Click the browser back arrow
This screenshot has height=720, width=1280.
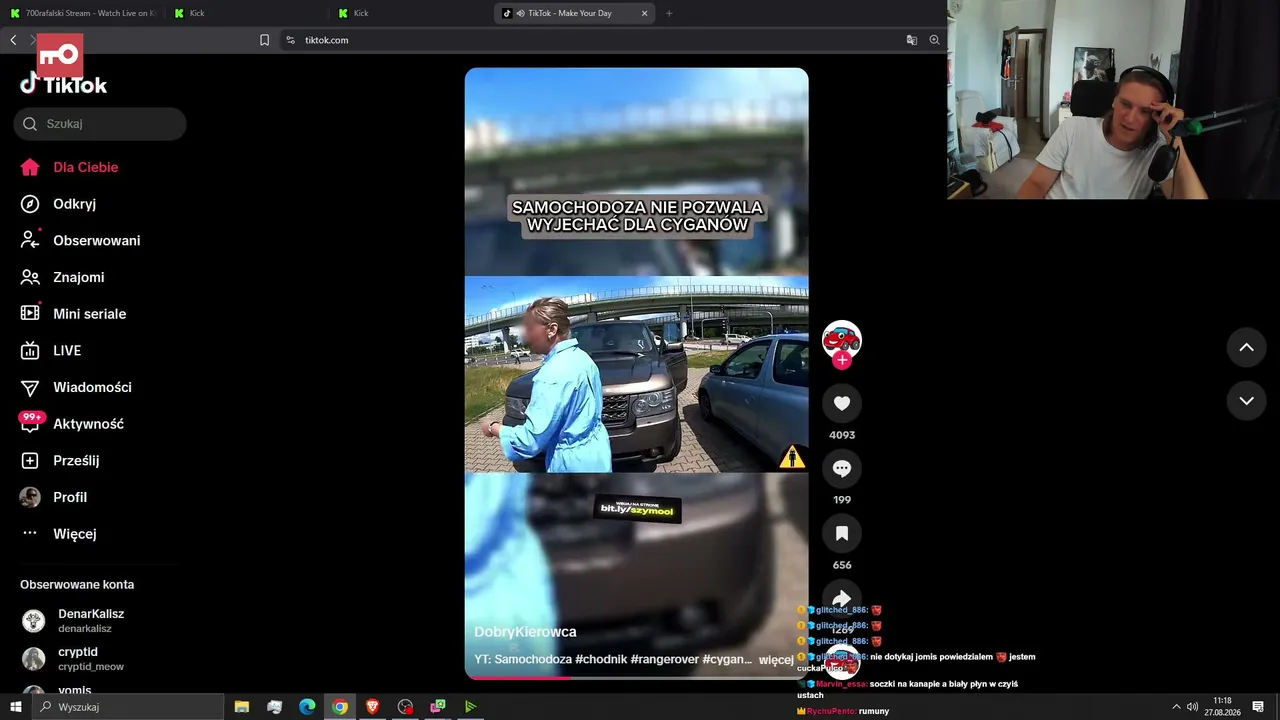click(x=13, y=40)
